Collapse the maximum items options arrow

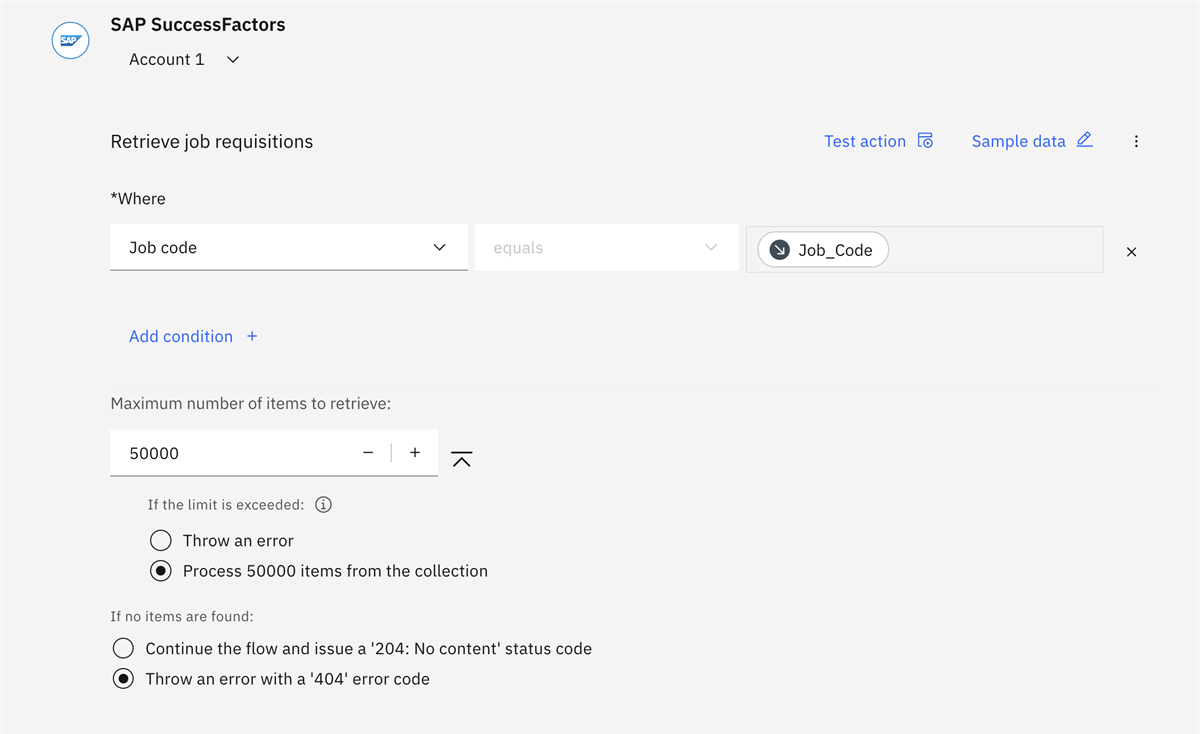(x=461, y=459)
